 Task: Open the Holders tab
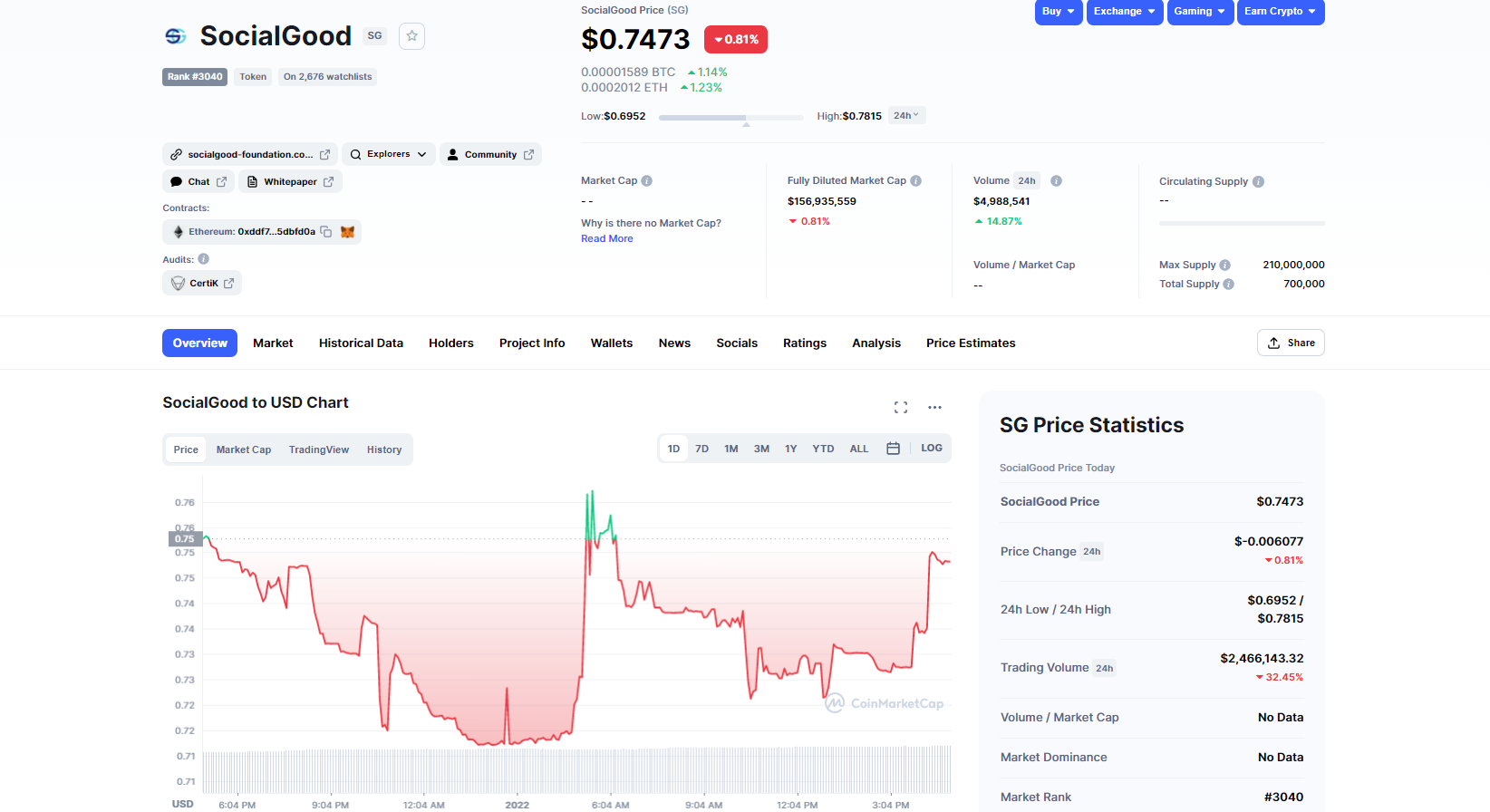[450, 343]
